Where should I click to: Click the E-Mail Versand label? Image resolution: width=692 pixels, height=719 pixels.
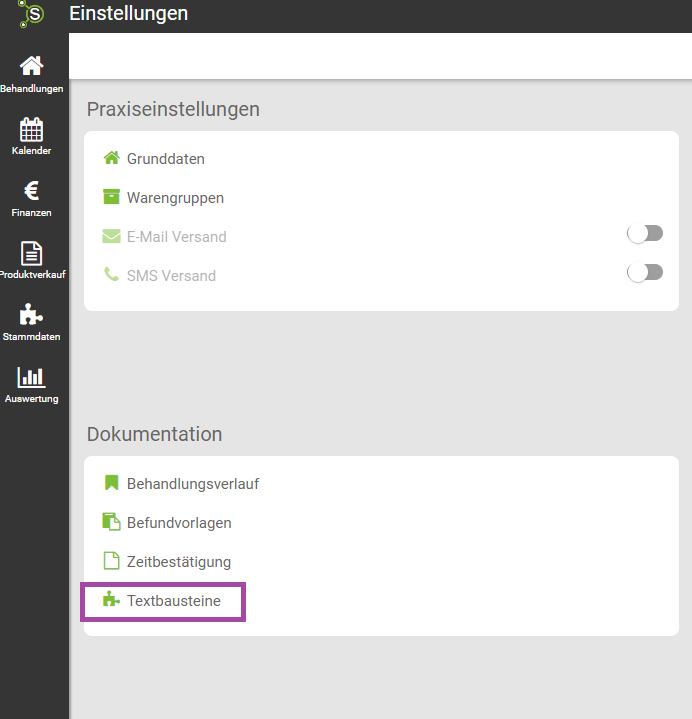(x=177, y=237)
